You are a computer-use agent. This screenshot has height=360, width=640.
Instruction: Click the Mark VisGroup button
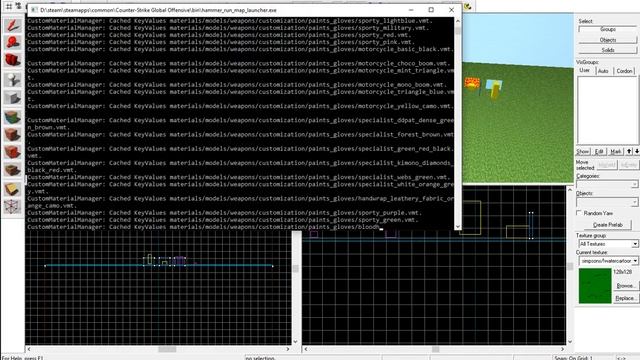pos(616,151)
